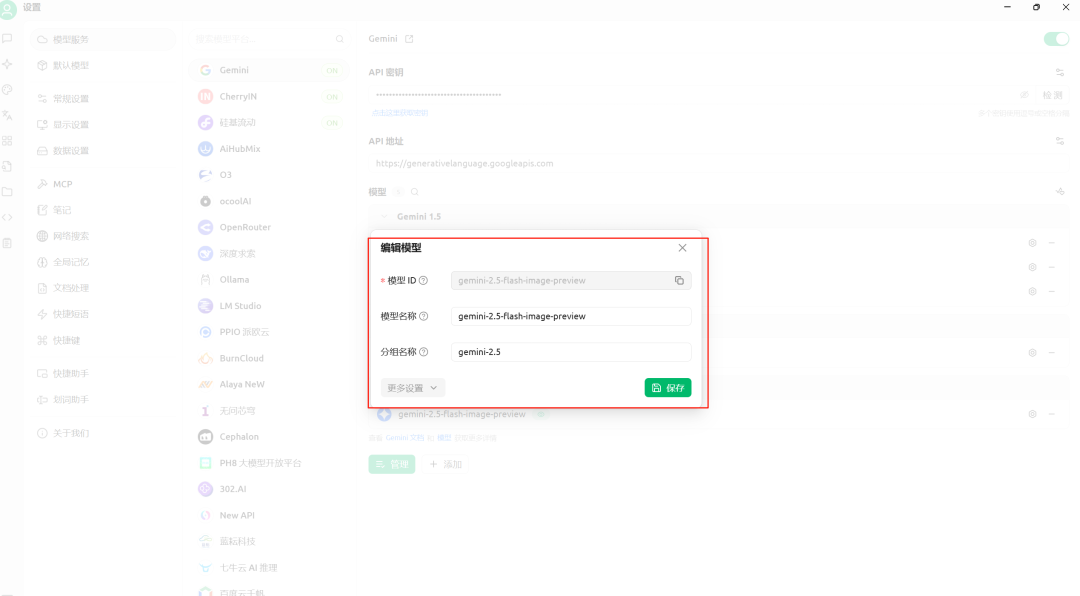Select the 302.AI provider
Screen dimensions: 1080x596
269,489
